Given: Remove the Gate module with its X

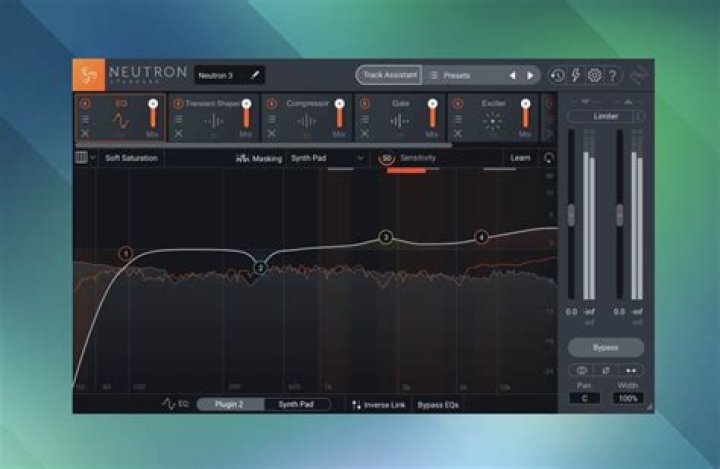Looking at the screenshot, I should coord(365,134).
